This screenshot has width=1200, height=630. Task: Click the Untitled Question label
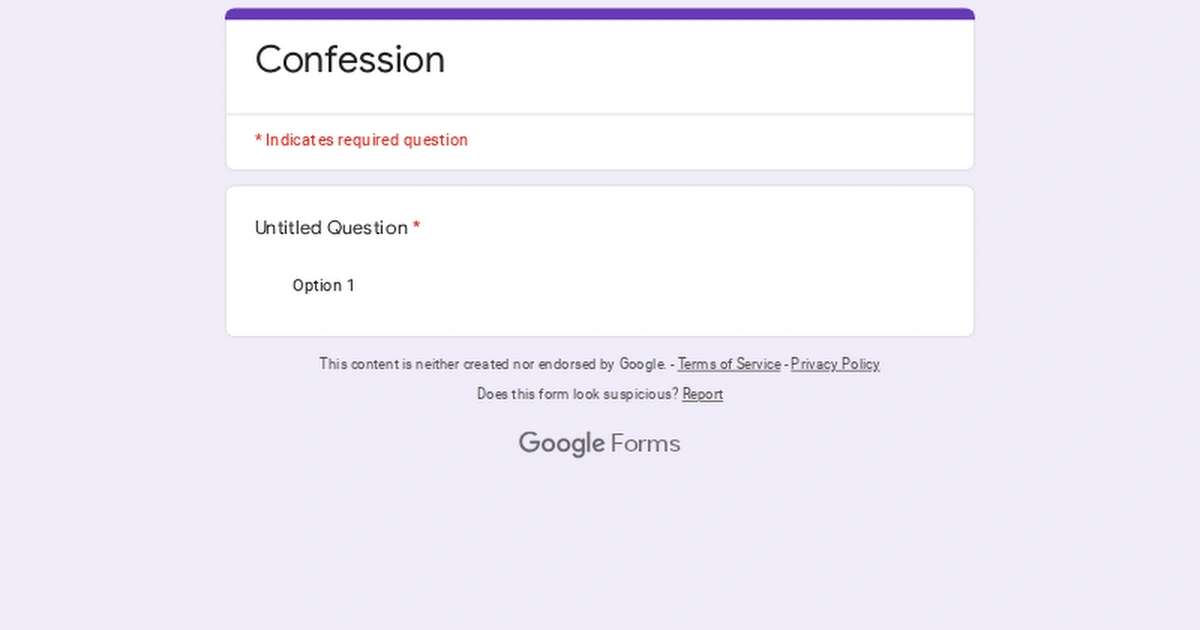[331, 228]
